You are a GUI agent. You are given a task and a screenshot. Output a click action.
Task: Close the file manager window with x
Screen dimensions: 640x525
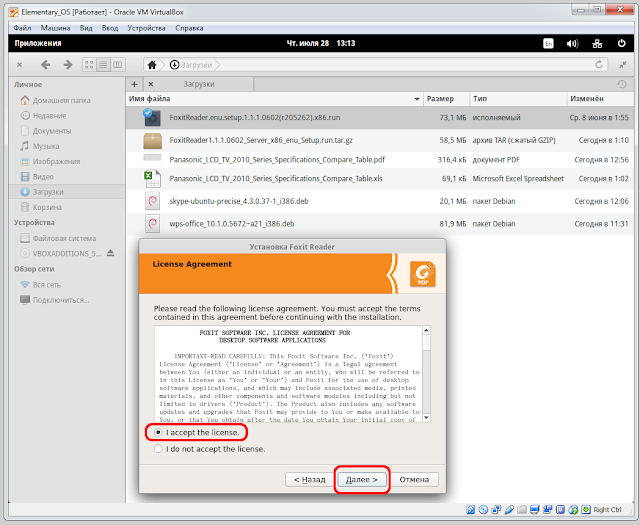click(x=19, y=65)
